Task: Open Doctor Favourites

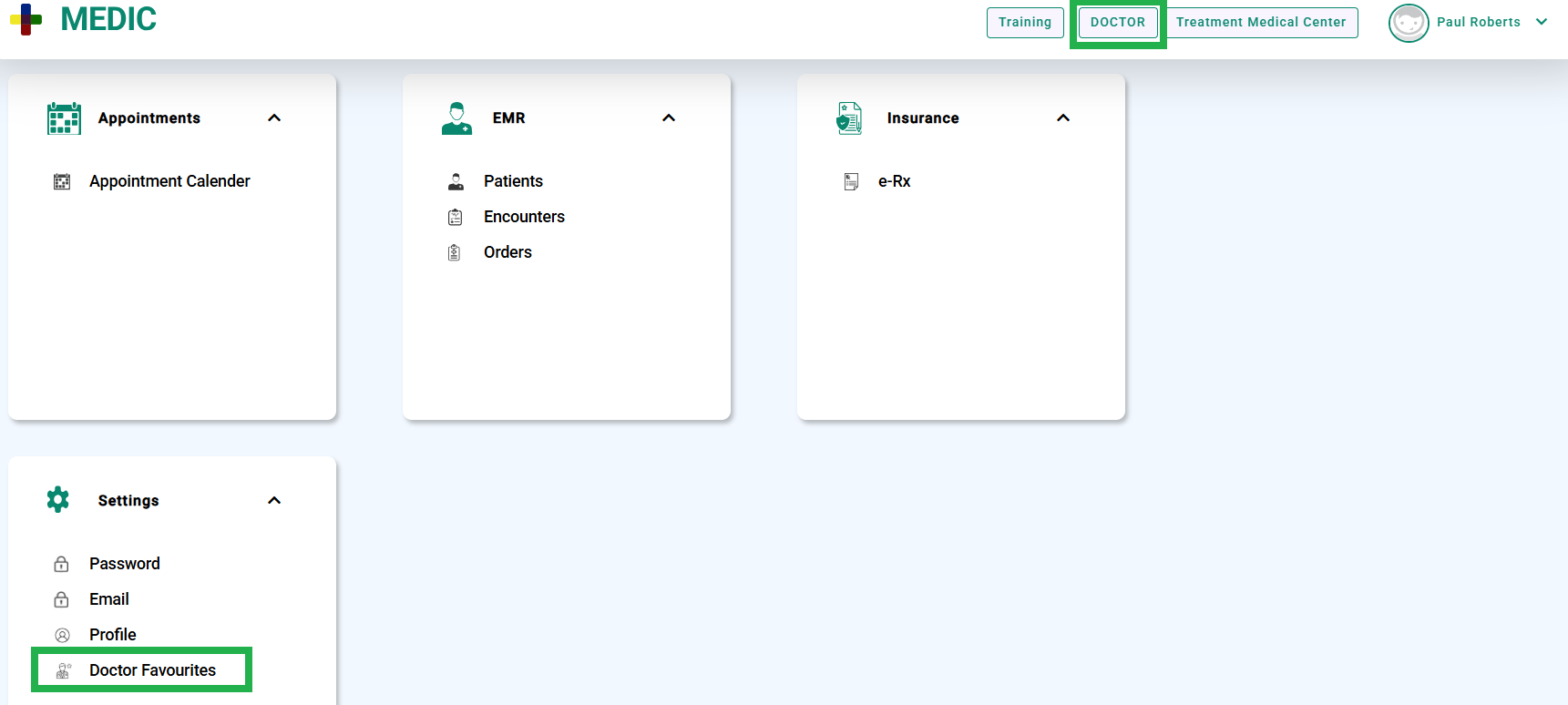Action: (152, 670)
